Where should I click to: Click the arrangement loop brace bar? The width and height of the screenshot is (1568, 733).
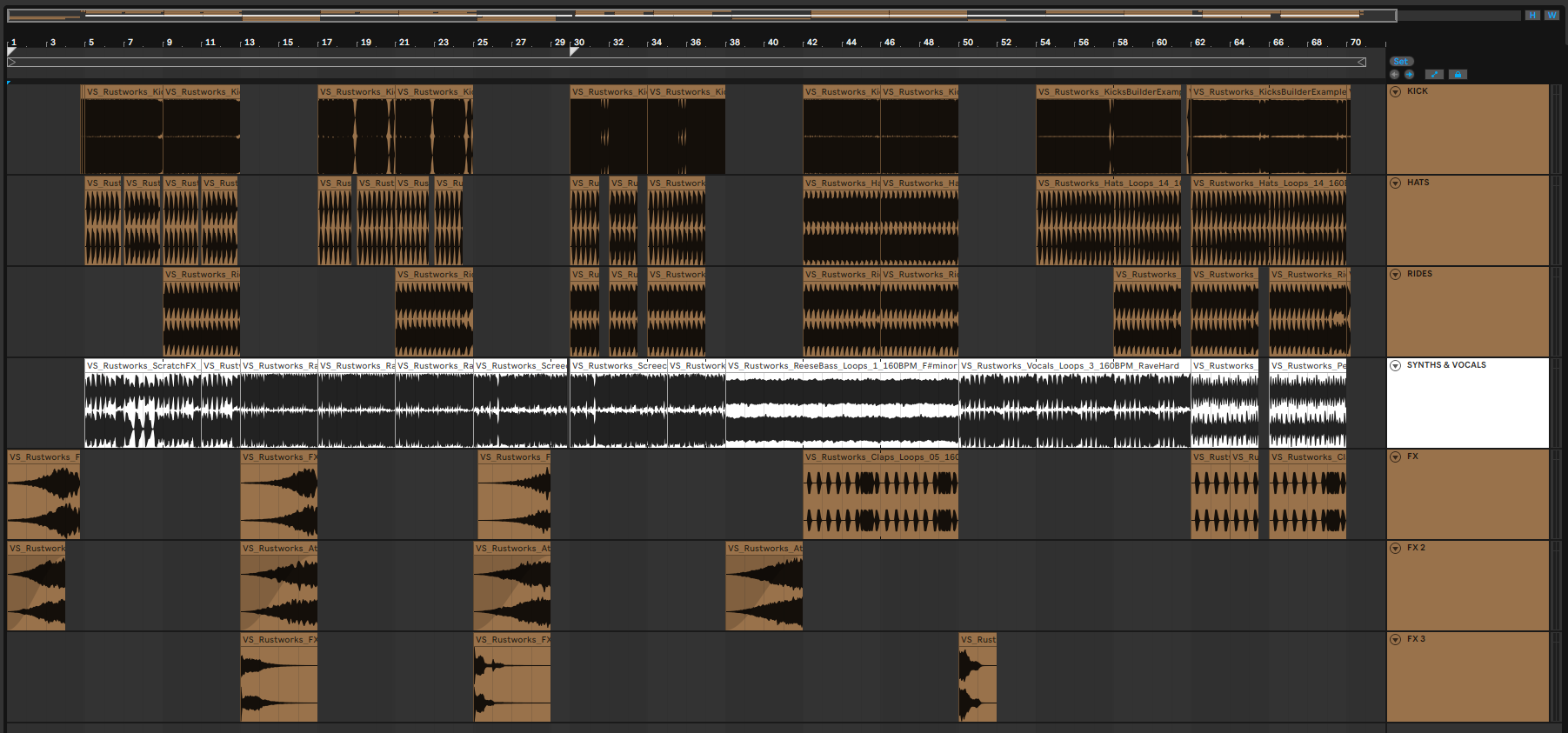click(687, 62)
